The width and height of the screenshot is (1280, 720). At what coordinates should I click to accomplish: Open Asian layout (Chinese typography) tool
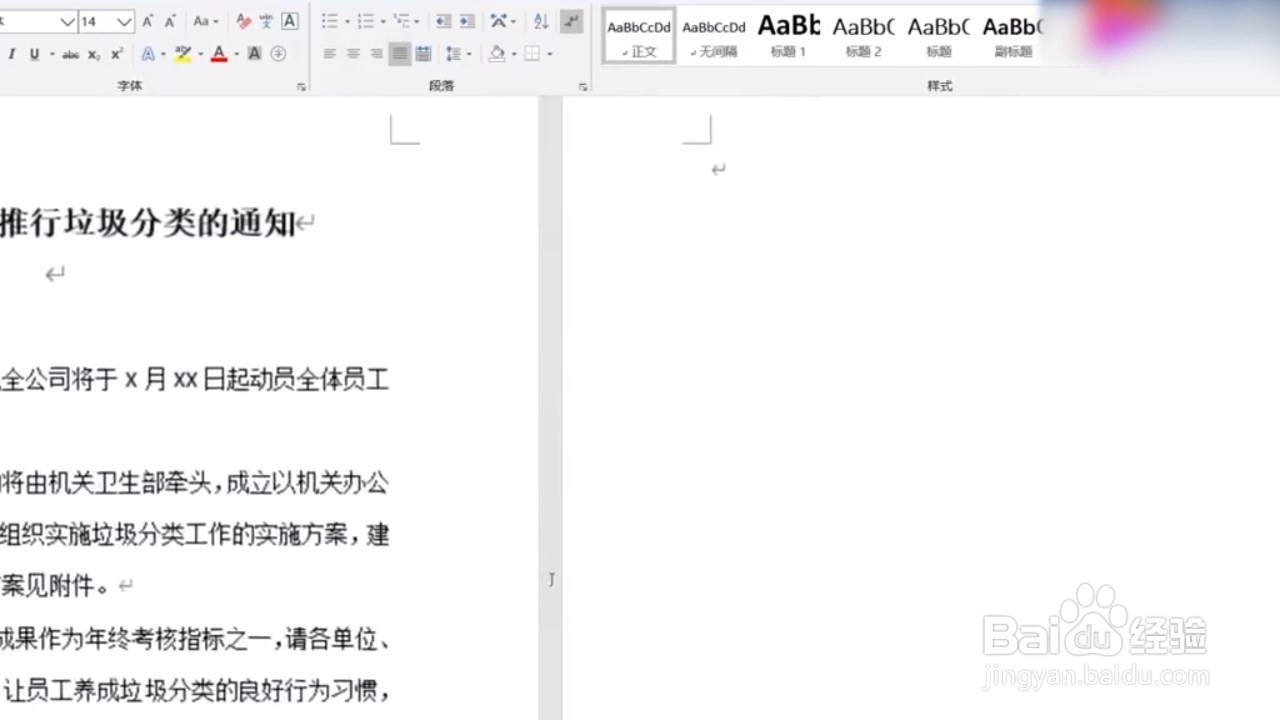pyautogui.click(x=501, y=21)
